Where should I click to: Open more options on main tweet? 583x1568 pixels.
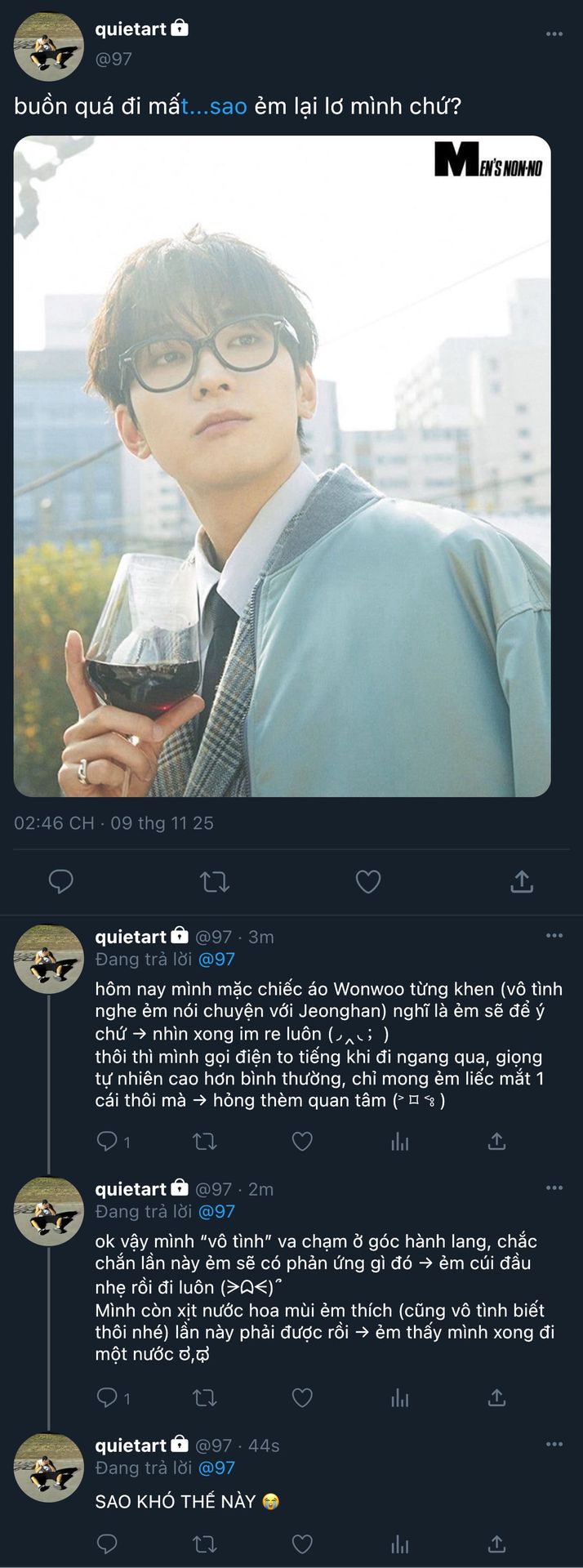[x=554, y=34]
